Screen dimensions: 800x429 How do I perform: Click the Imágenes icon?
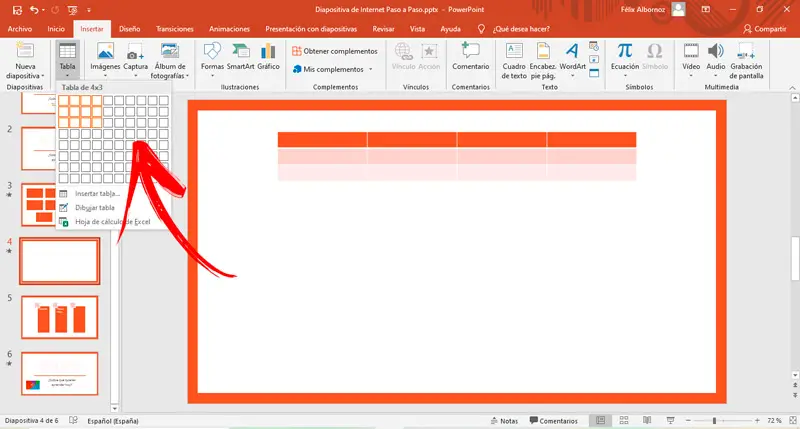pyautogui.click(x=105, y=52)
